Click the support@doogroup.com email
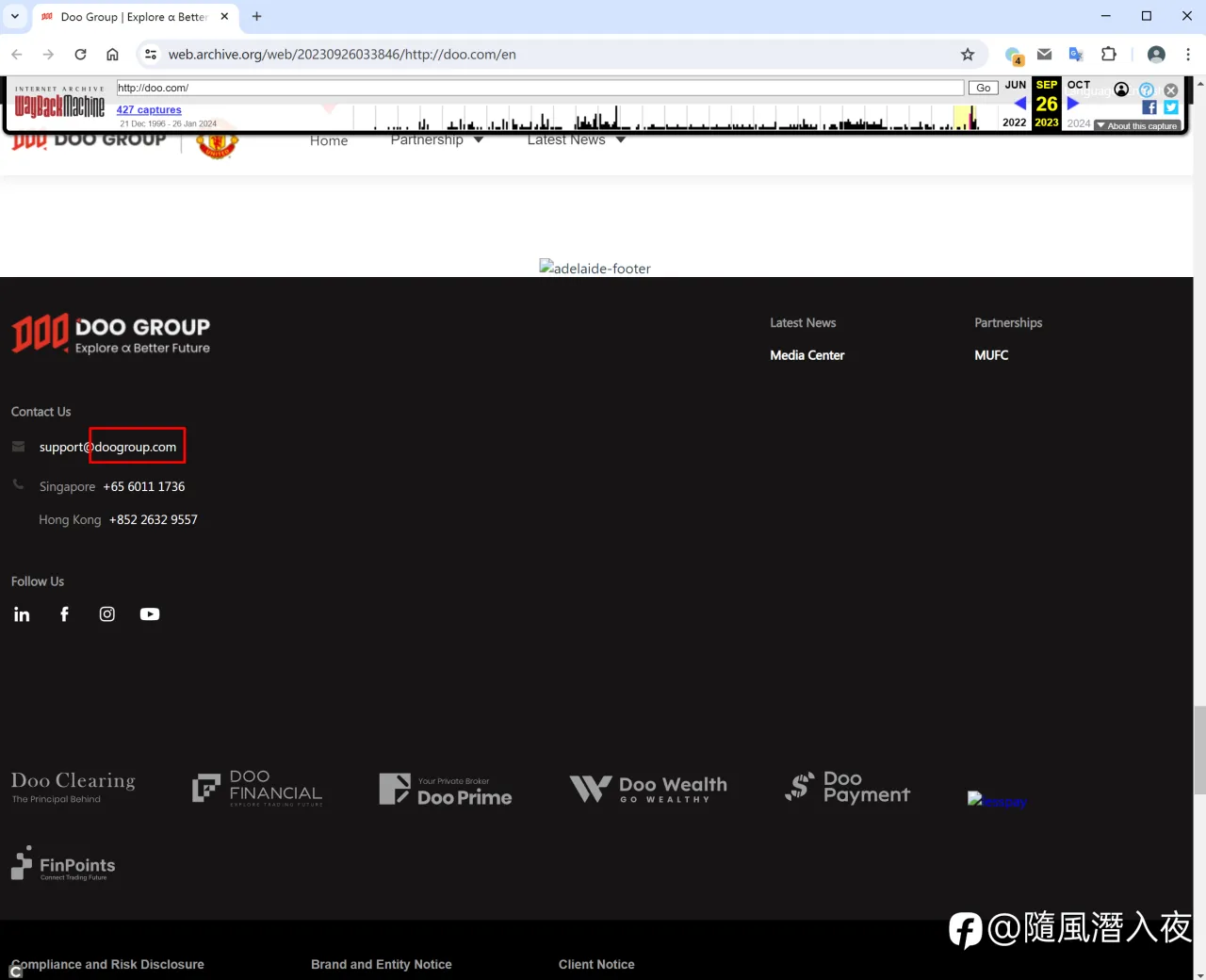The height and width of the screenshot is (980, 1206). click(107, 447)
